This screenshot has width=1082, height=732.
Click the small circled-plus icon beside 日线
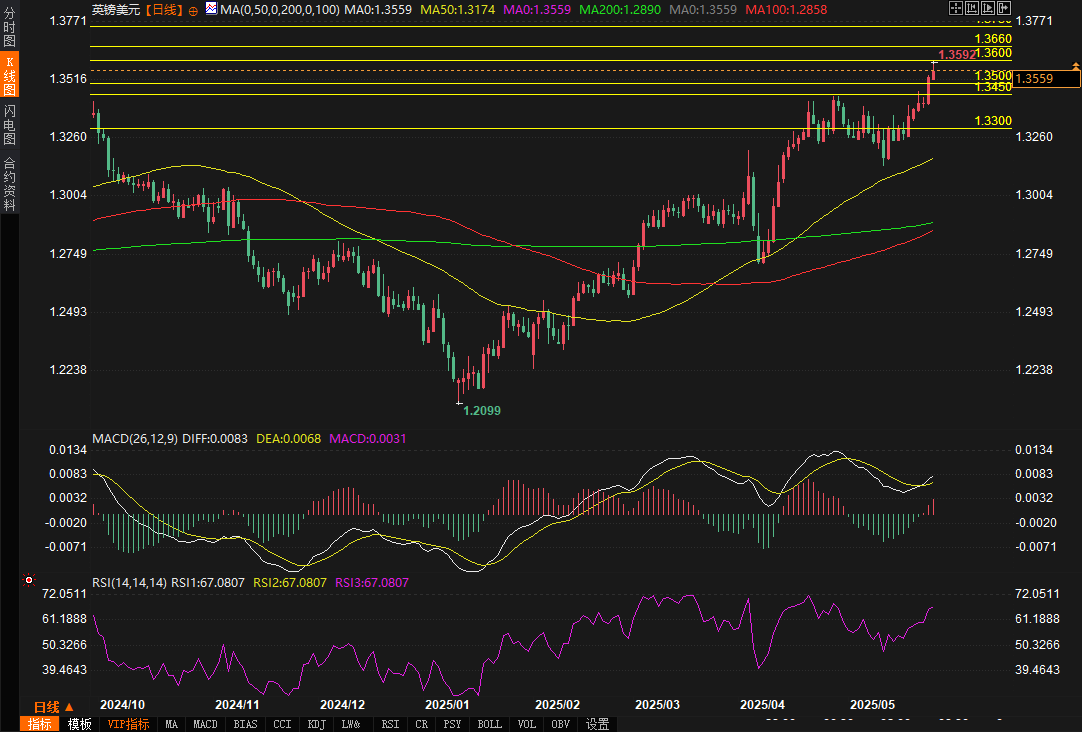point(193,10)
